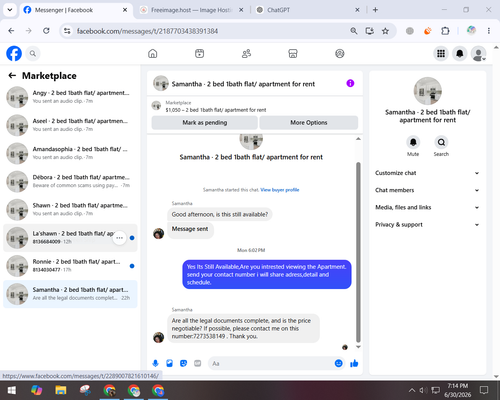
Task: Open the View buyer profile link
Action: (280, 190)
